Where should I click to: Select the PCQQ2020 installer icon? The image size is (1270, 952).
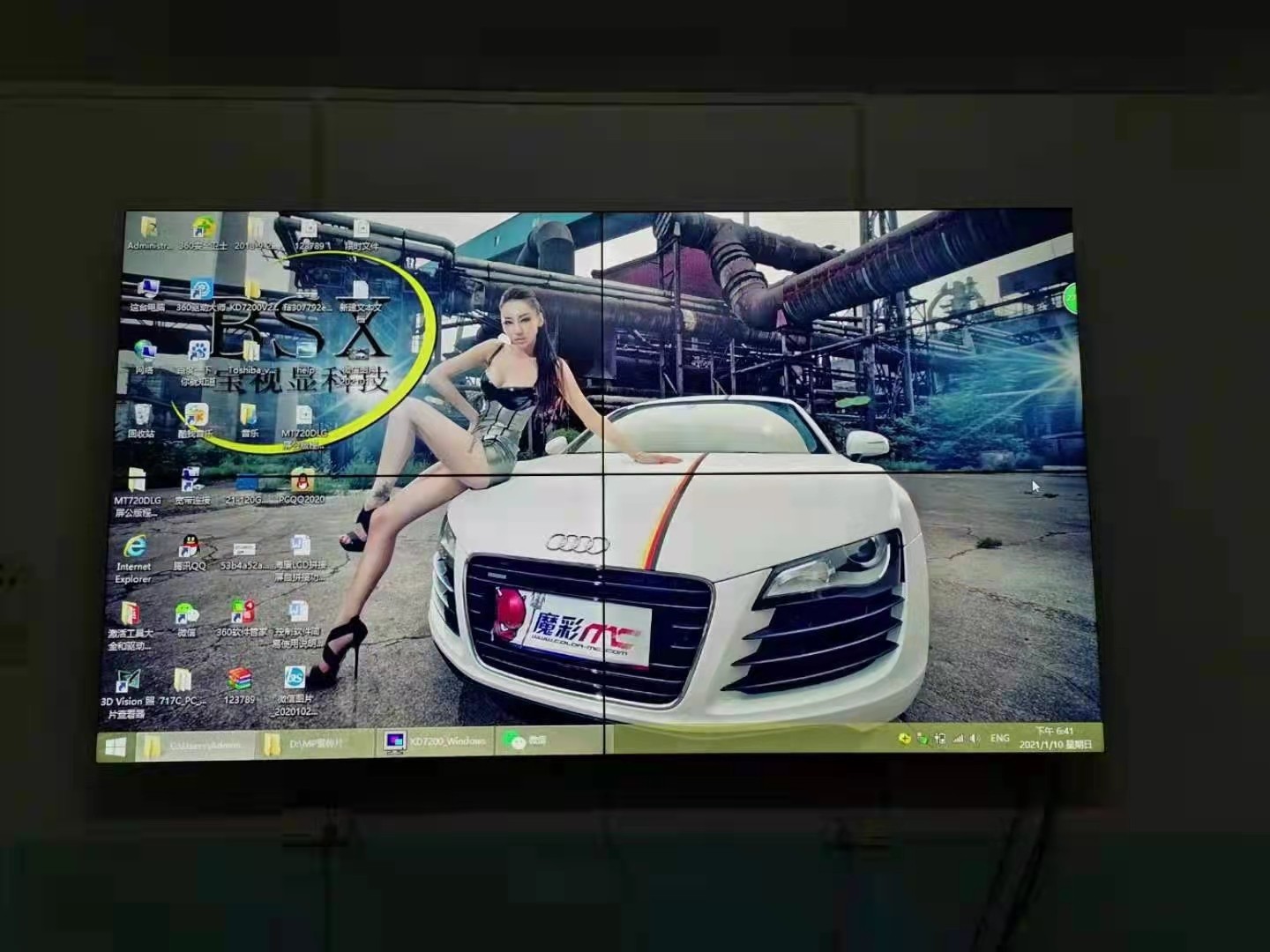[x=302, y=482]
